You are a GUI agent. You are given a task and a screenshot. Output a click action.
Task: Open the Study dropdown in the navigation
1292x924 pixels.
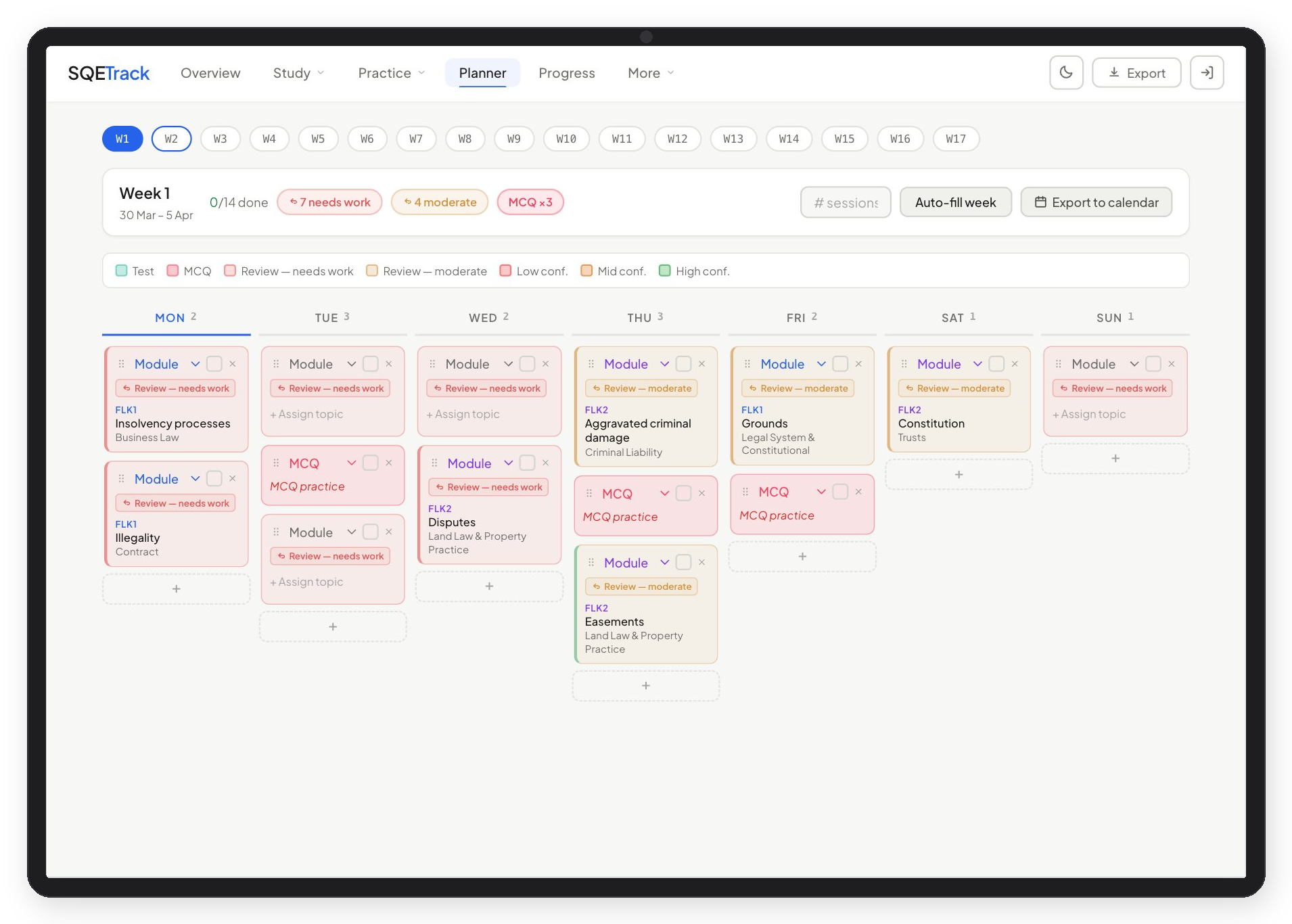pyautogui.click(x=298, y=73)
